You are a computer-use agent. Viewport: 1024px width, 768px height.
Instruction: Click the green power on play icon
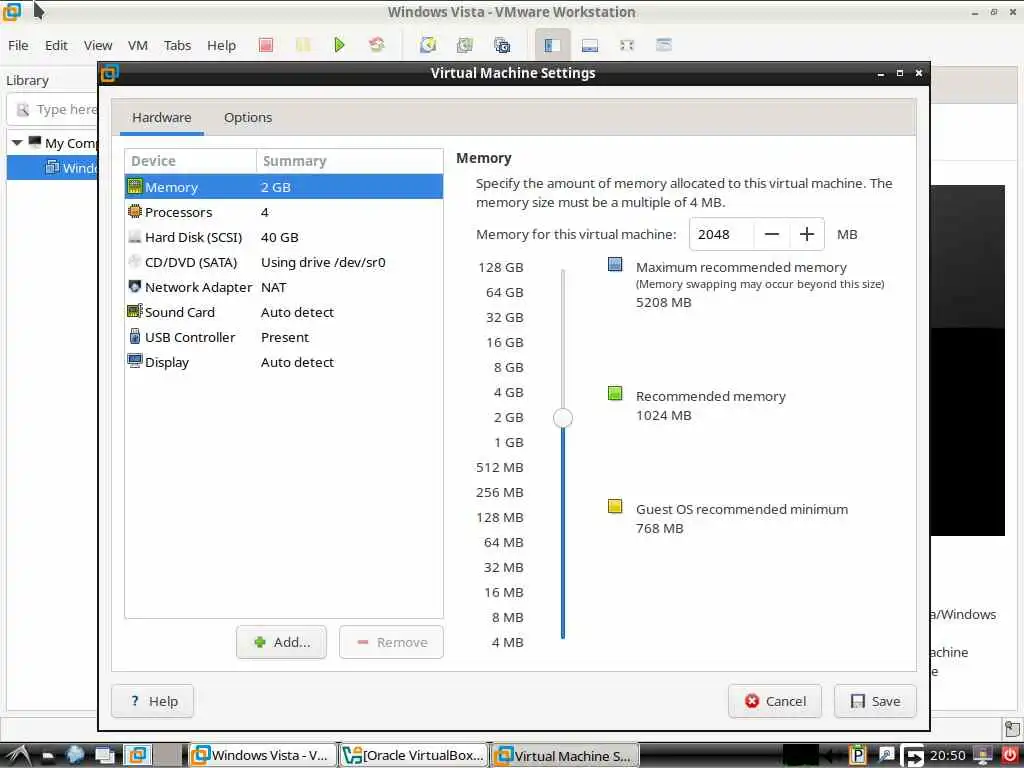tap(339, 45)
